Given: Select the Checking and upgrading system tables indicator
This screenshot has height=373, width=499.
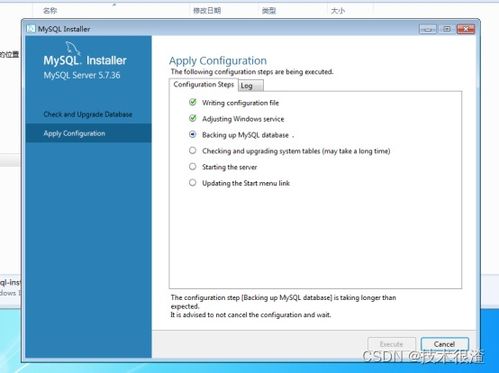Looking at the screenshot, I should (193, 150).
